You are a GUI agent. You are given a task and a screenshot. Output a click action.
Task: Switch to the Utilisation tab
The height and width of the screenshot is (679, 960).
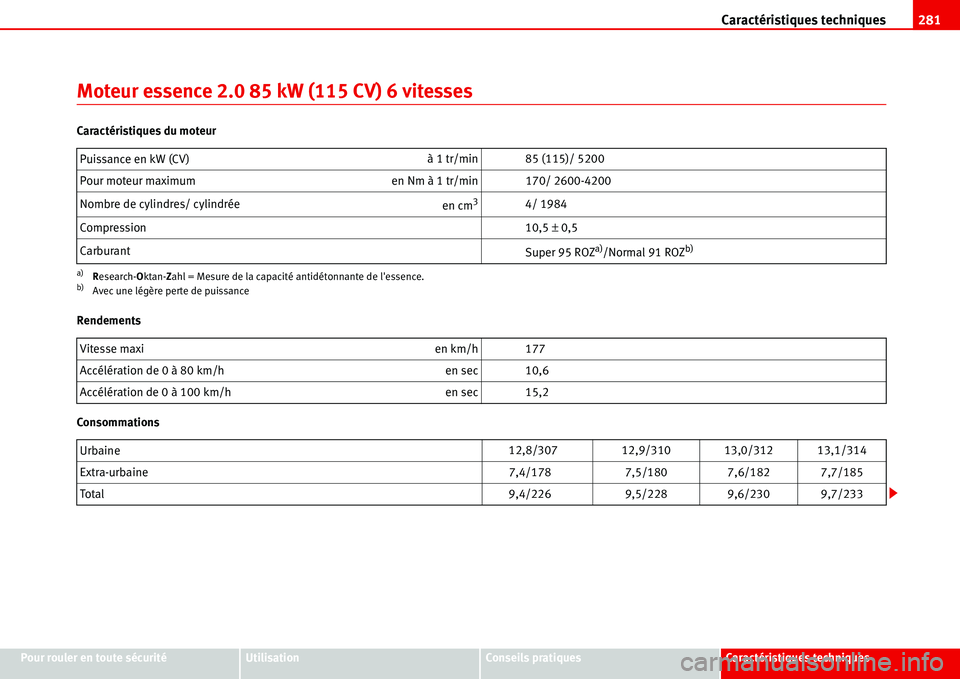pyautogui.click(x=359, y=664)
